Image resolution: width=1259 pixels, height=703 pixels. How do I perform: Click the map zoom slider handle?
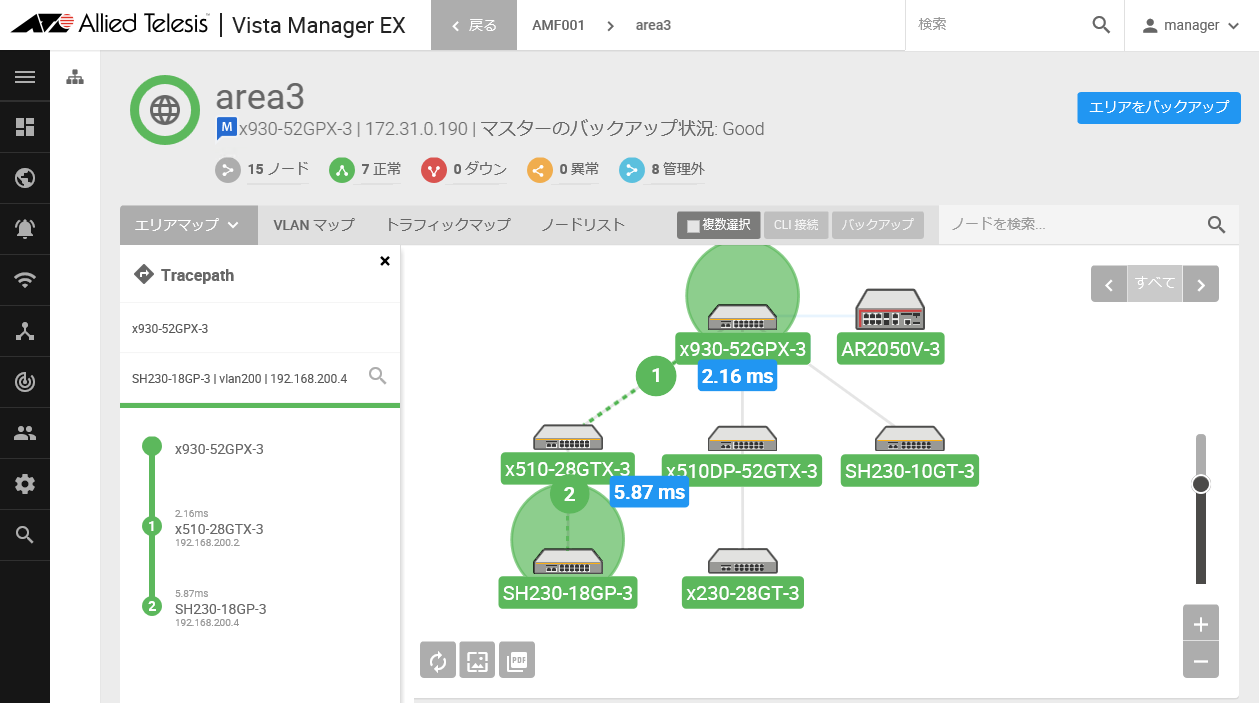[x=1201, y=484]
